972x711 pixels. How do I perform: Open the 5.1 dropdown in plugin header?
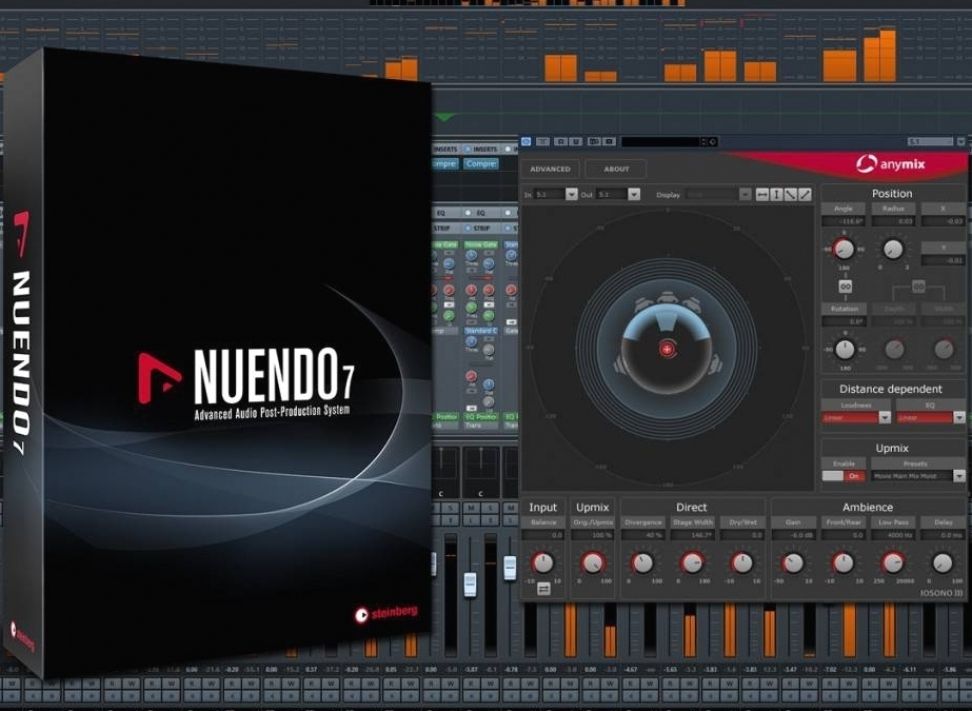tap(936, 142)
